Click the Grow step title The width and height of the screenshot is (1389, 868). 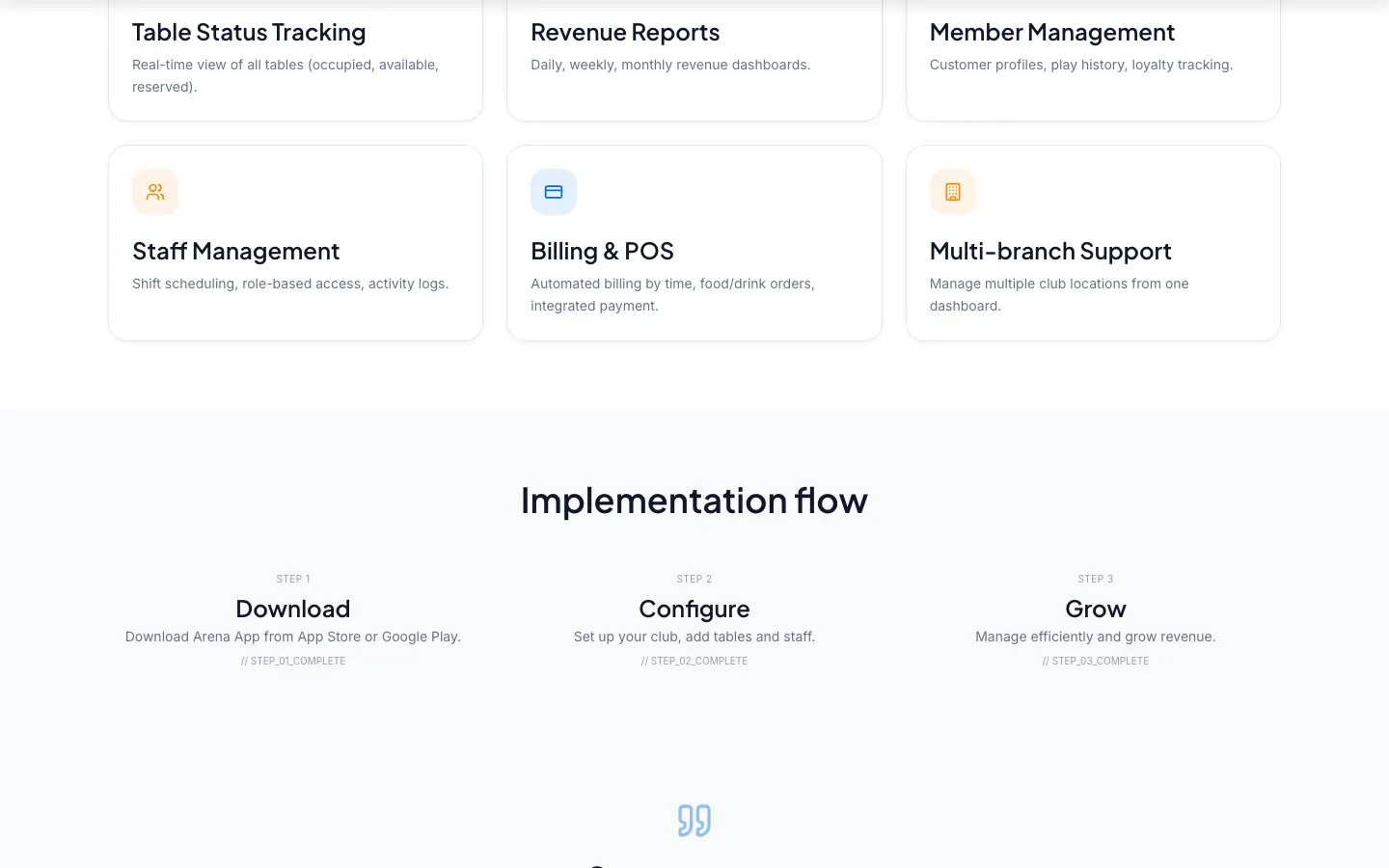[1096, 609]
